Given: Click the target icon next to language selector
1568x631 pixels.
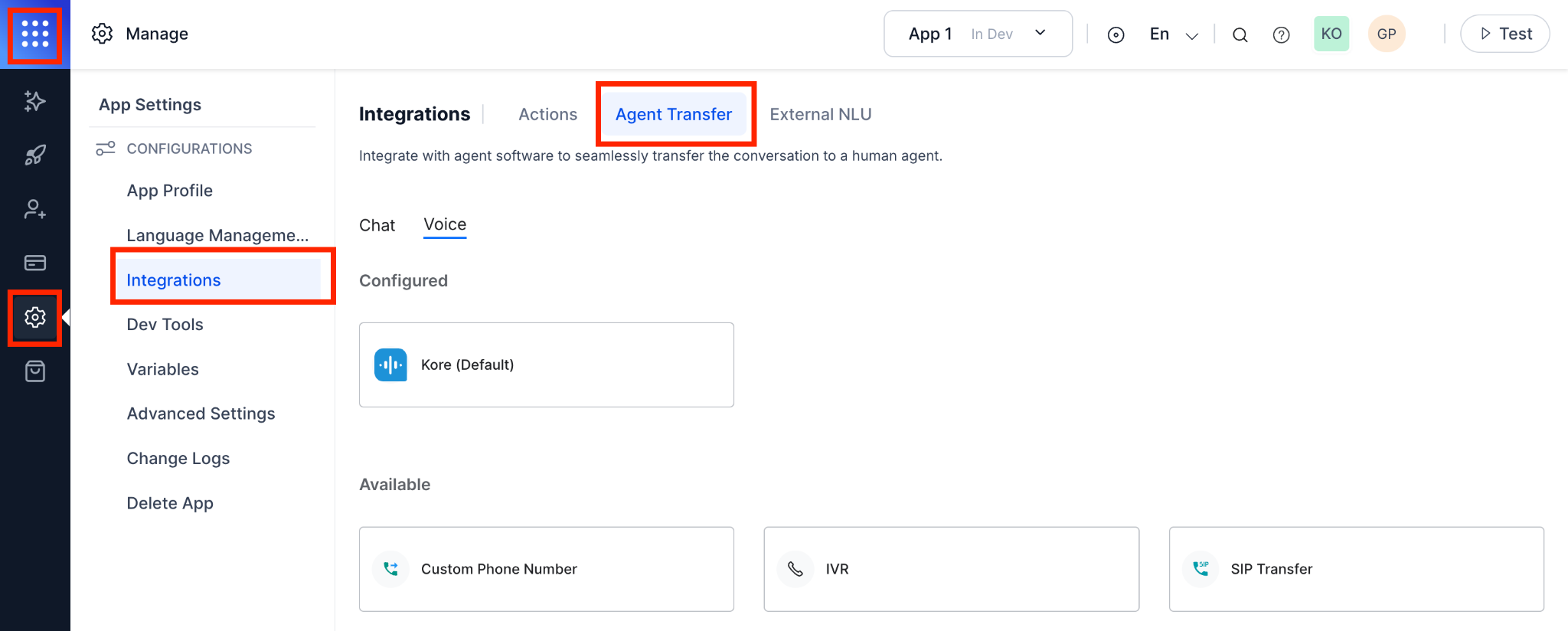Looking at the screenshot, I should pos(1116,34).
